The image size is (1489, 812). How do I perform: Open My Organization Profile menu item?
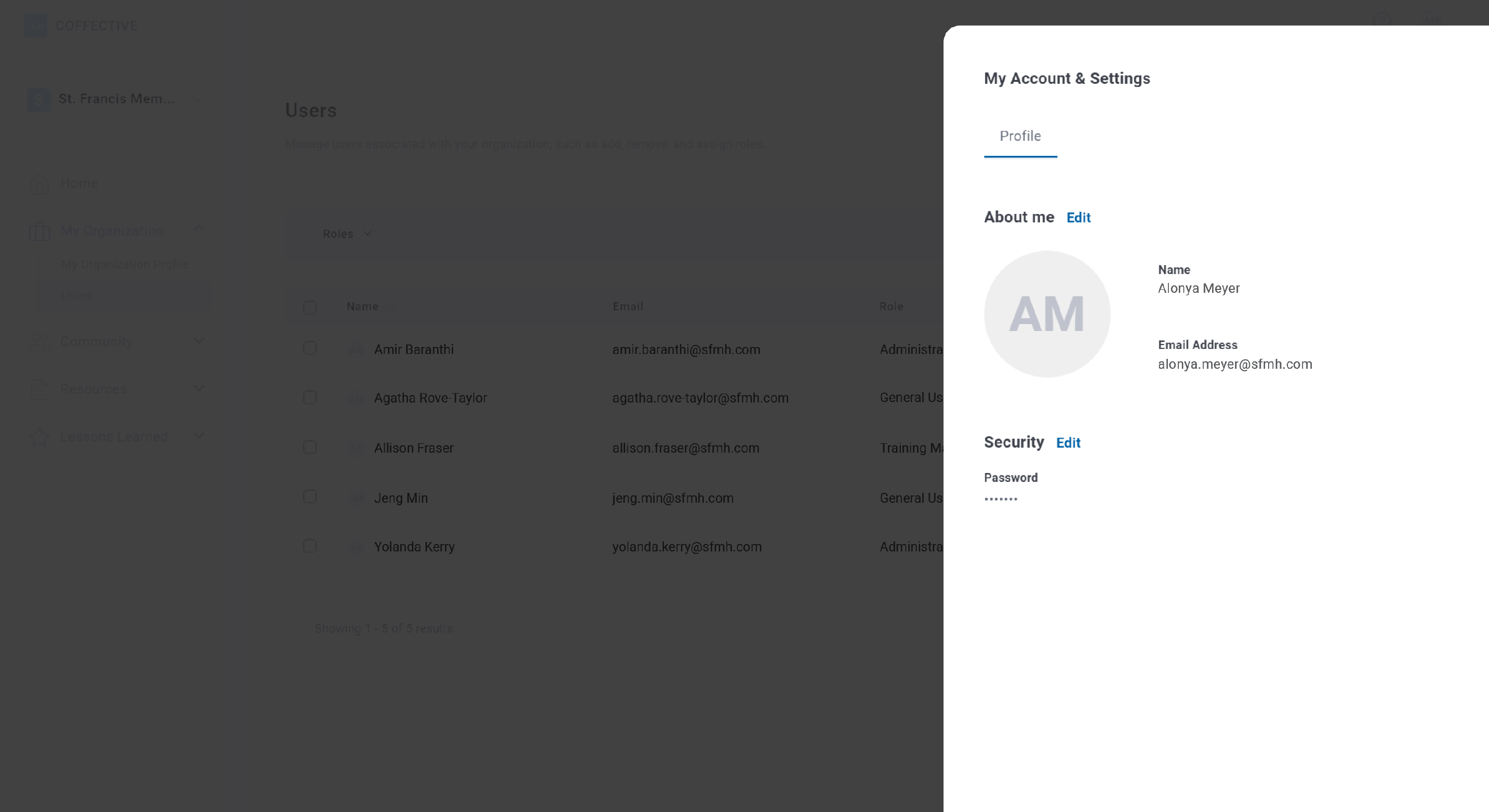(125, 264)
